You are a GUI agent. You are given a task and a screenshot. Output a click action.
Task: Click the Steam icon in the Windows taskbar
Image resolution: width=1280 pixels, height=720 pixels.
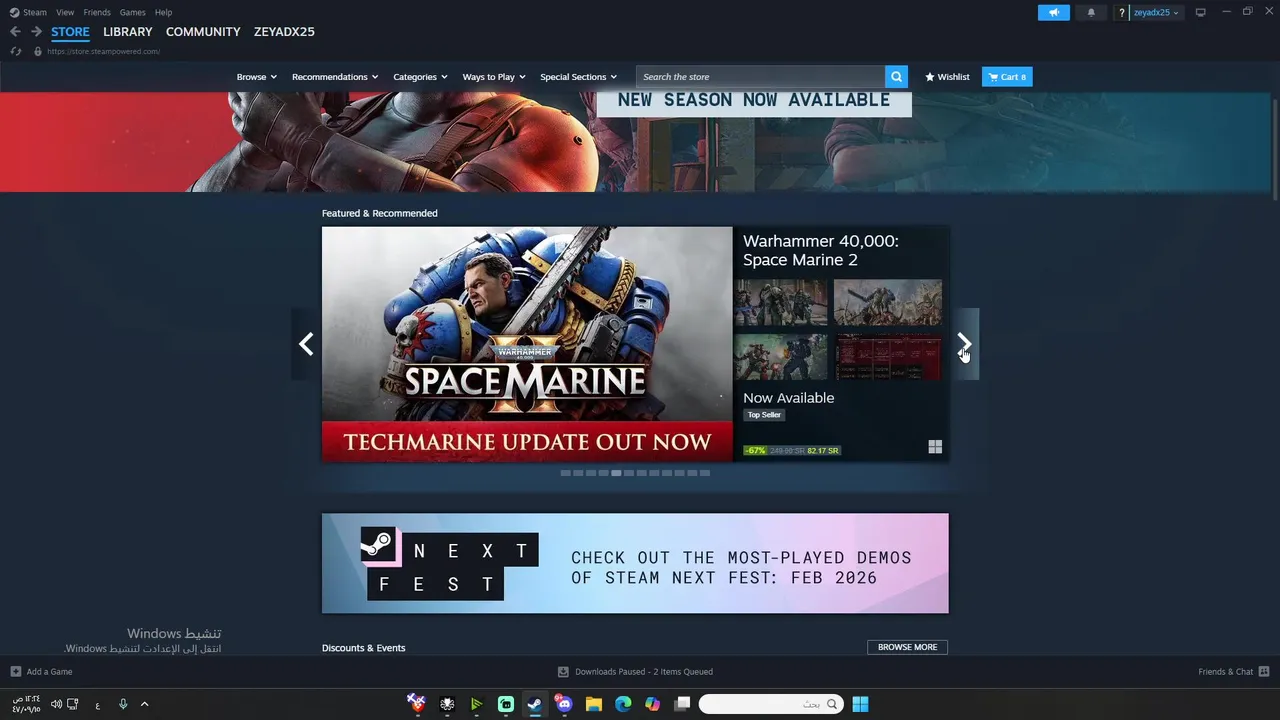pyautogui.click(x=535, y=704)
